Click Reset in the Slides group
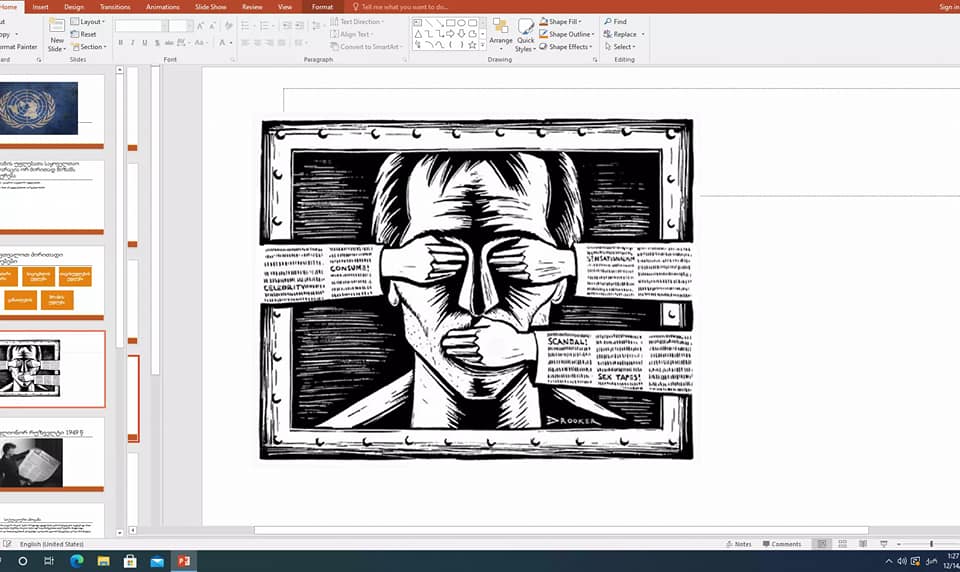 click(x=84, y=34)
